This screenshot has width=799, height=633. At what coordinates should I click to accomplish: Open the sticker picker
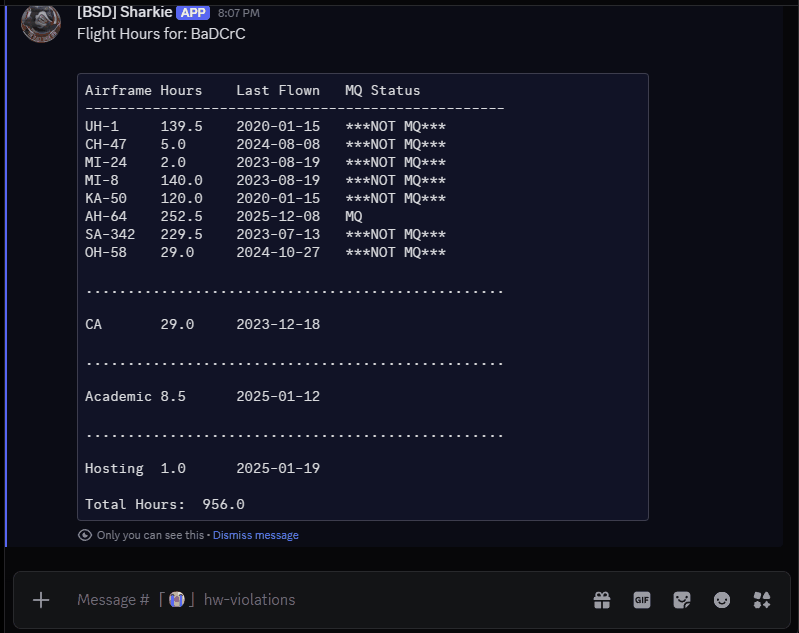coord(682,600)
